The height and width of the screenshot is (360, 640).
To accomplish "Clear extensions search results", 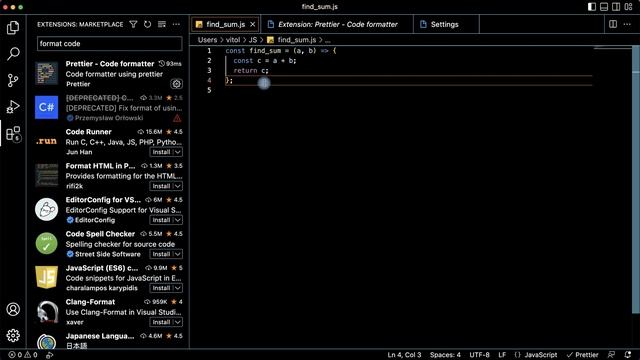I will [162, 24].
